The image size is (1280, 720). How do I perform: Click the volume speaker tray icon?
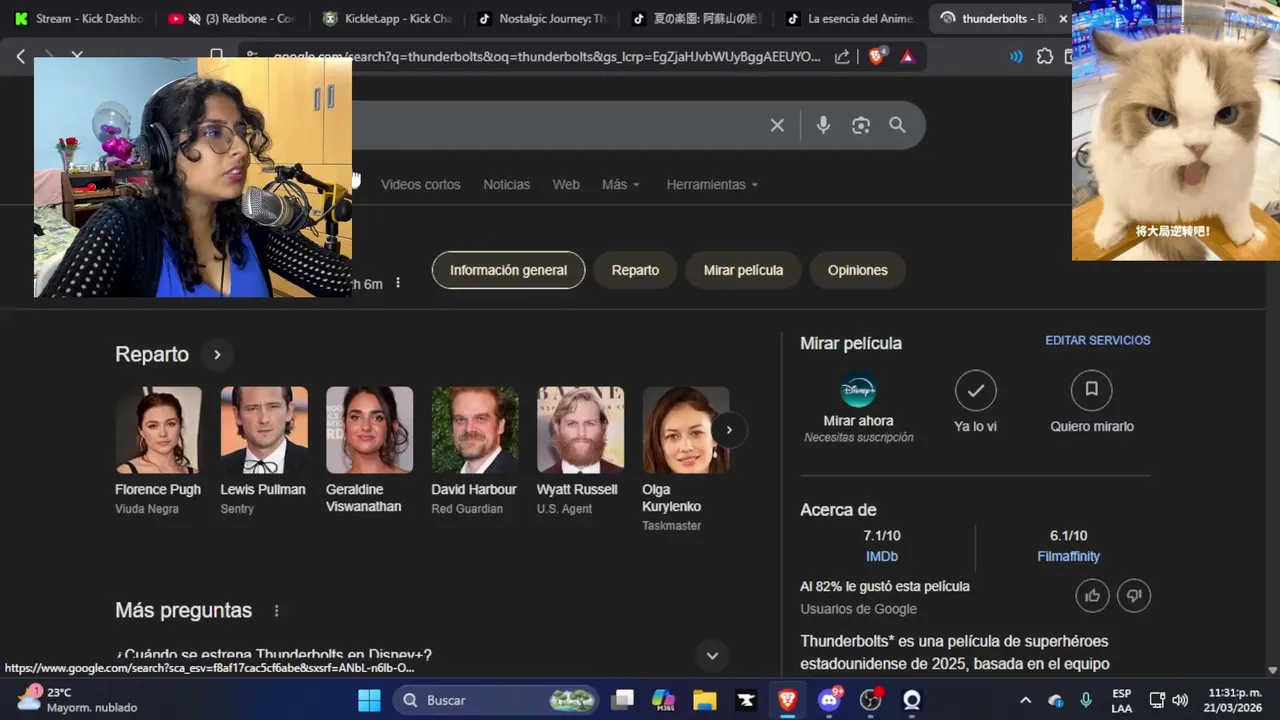pos(1180,700)
